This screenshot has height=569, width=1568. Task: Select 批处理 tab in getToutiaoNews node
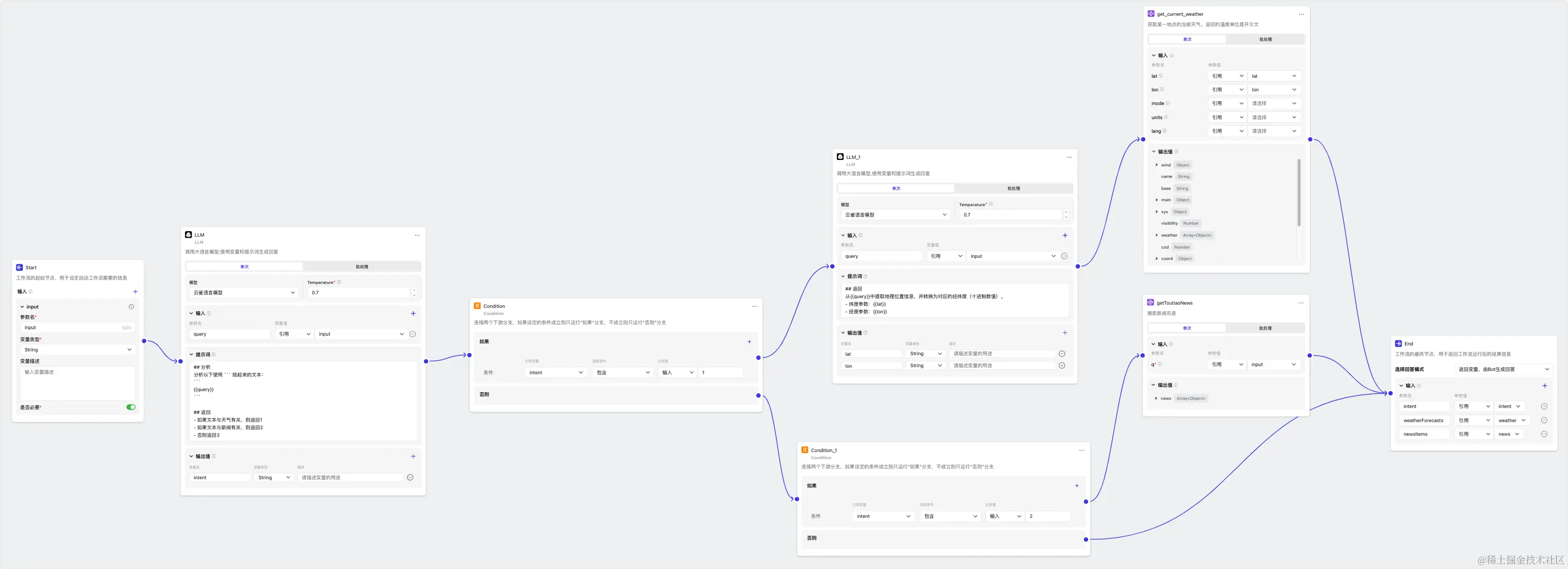1265,328
